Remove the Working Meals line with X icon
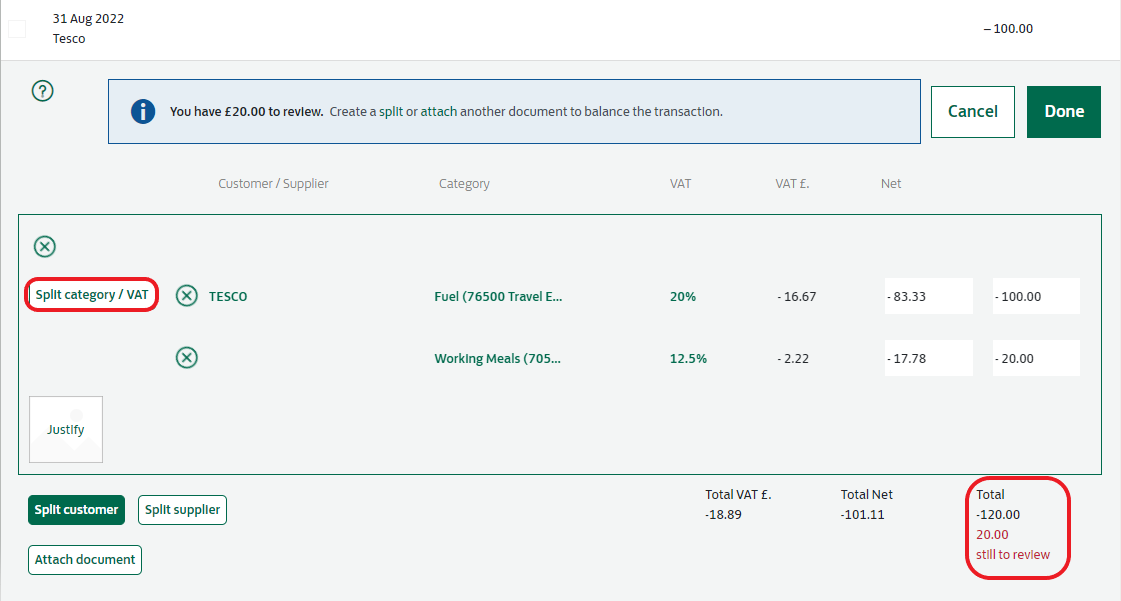 [187, 358]
